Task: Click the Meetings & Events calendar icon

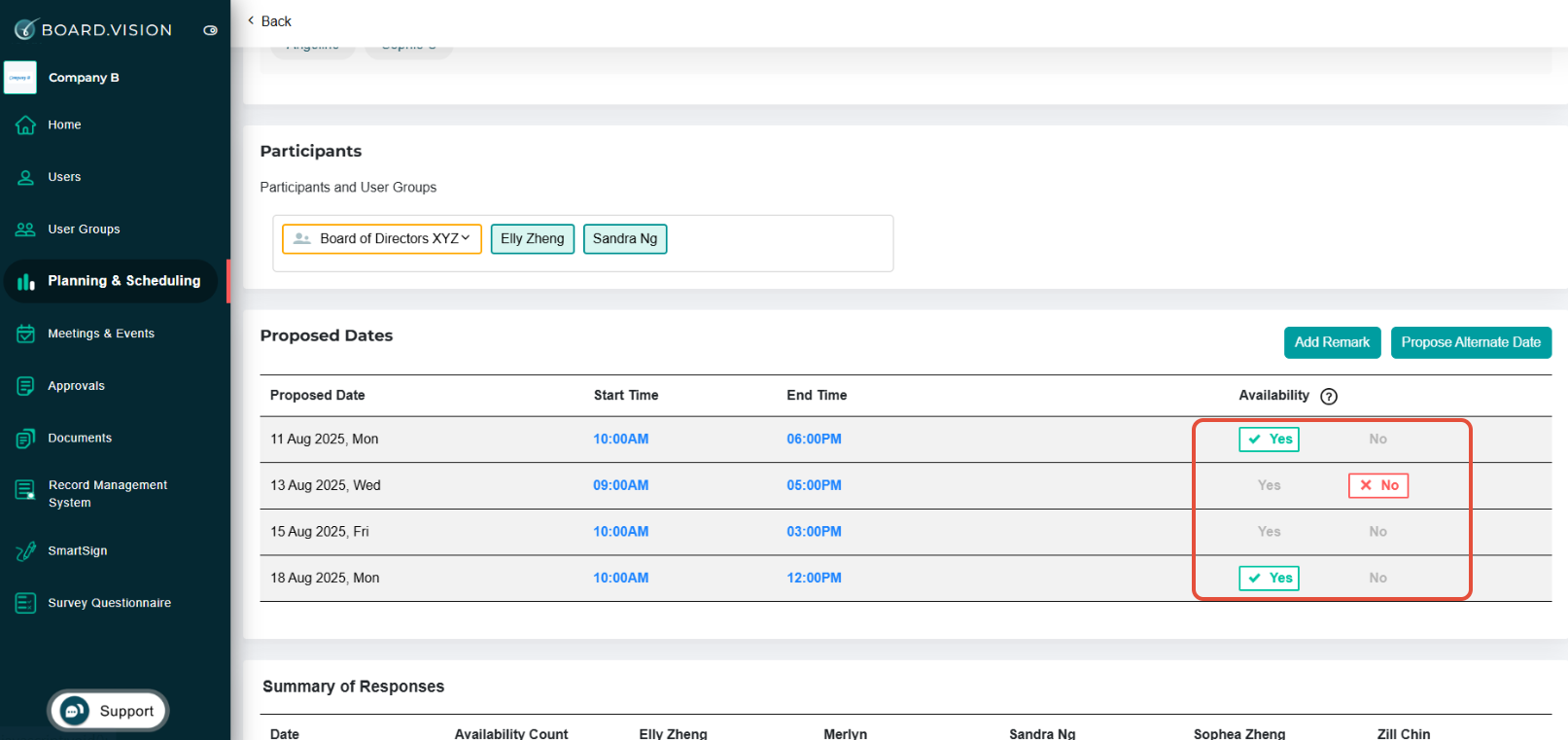Action: [26, 335]
